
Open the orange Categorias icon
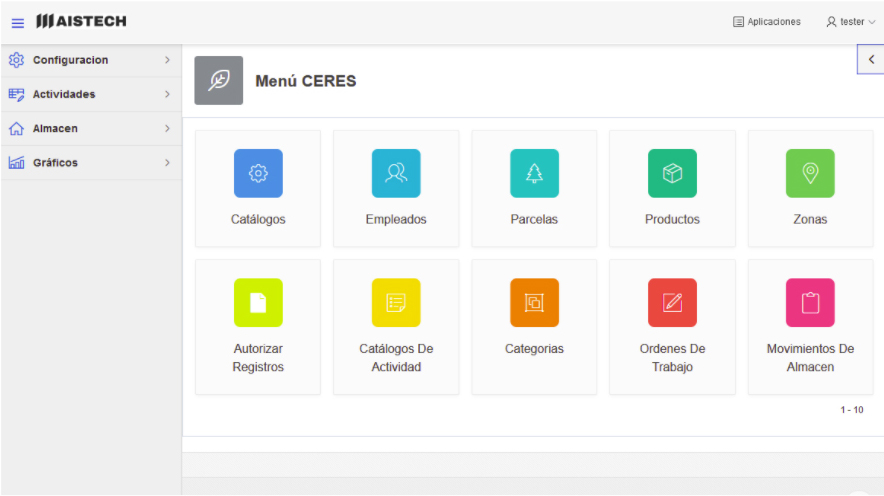point(534,303)
